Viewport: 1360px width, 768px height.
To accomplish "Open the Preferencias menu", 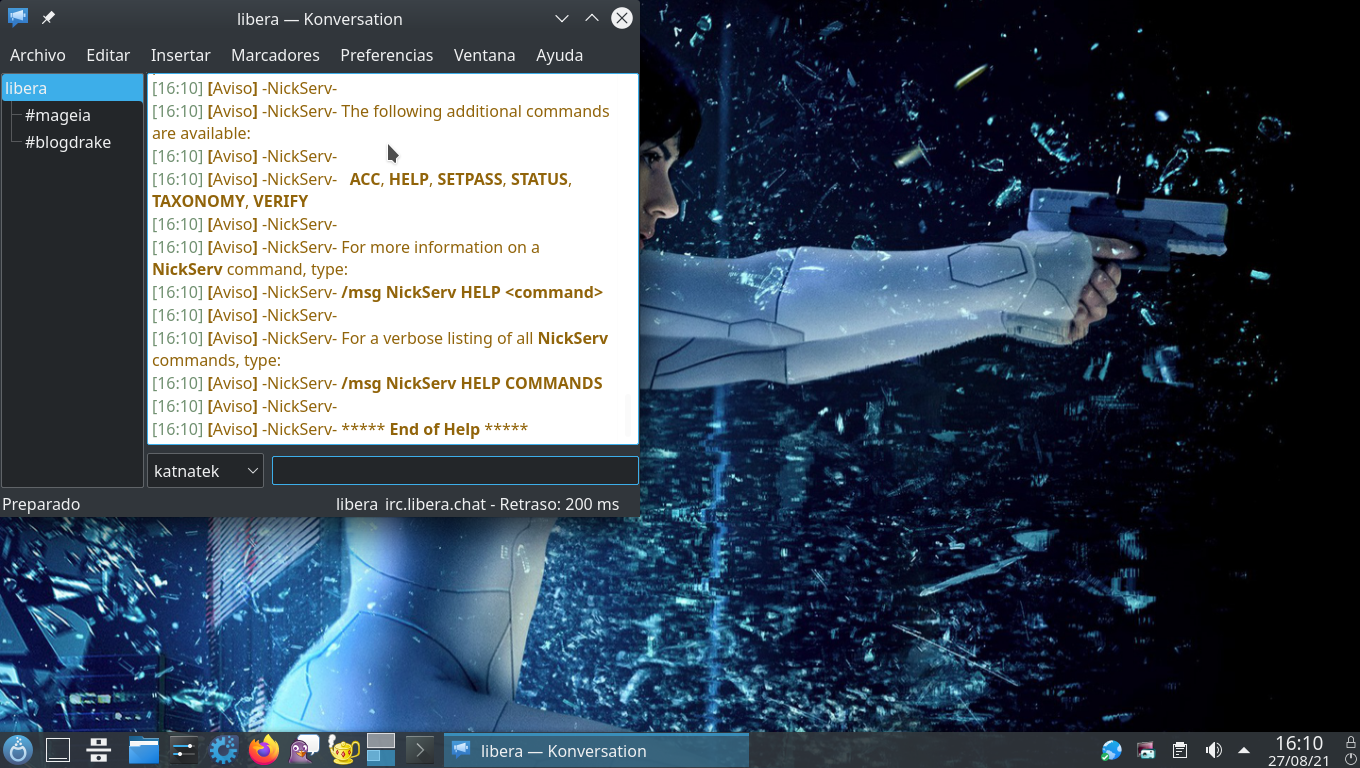I will point(387,55).
